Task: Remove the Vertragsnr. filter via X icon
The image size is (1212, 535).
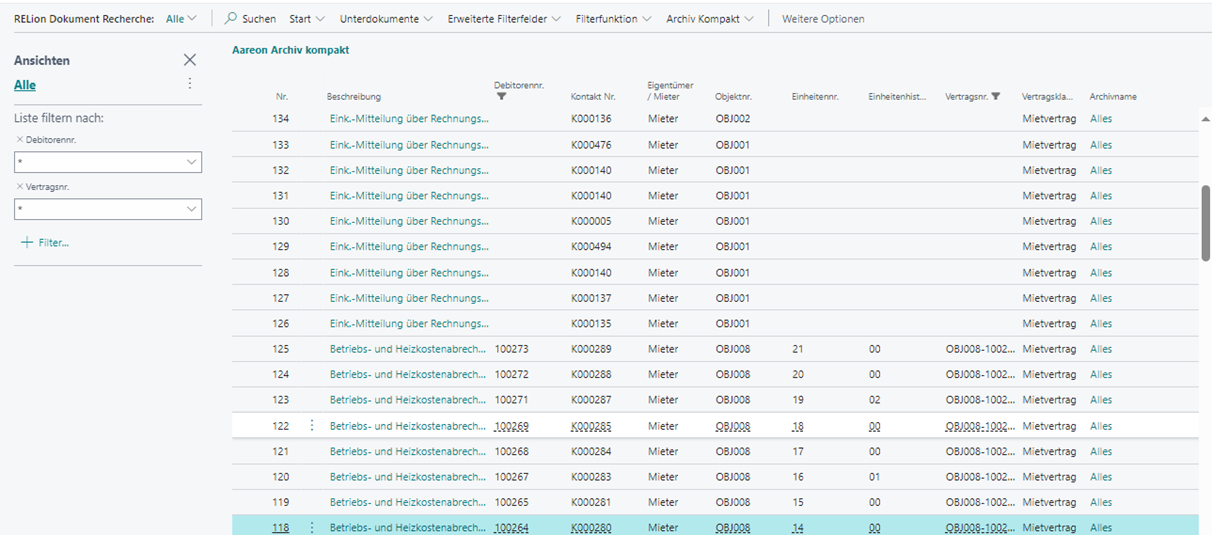Action: point(20,187)
